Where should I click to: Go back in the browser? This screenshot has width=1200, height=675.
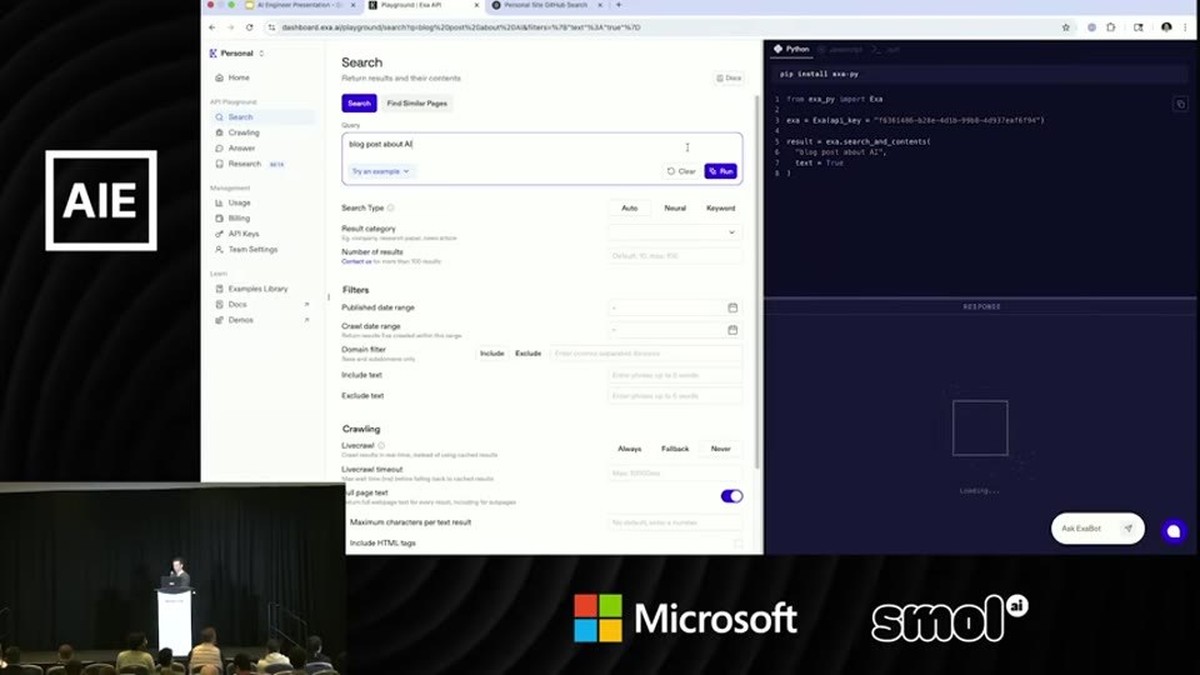[x=211, y=27]
